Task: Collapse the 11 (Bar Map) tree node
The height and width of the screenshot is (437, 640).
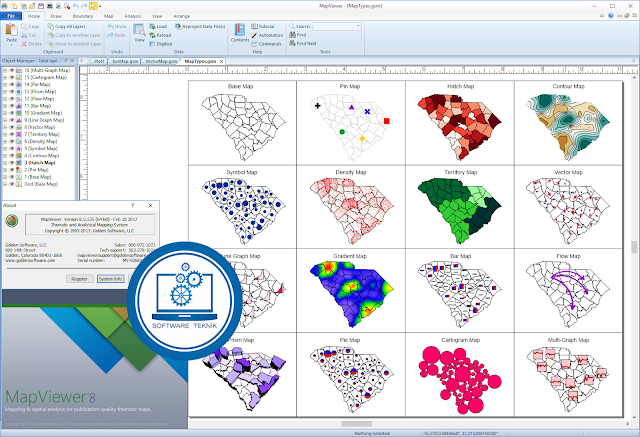Action: tap(5, 106)
